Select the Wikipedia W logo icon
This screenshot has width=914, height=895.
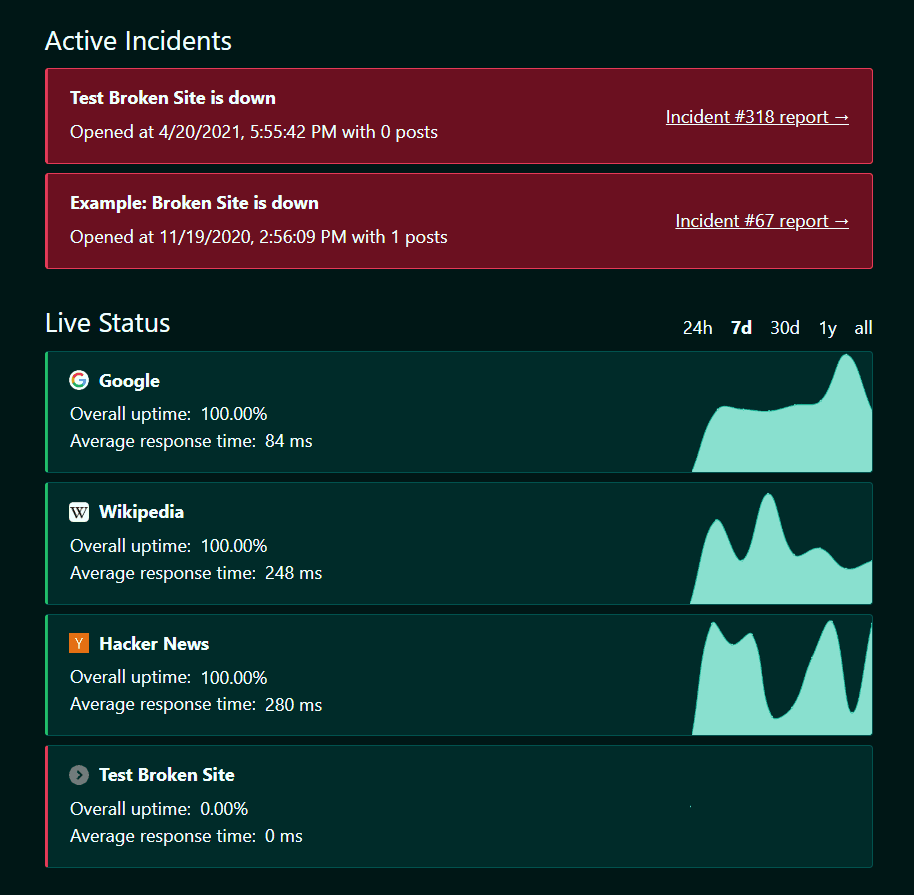pos(78,511)
